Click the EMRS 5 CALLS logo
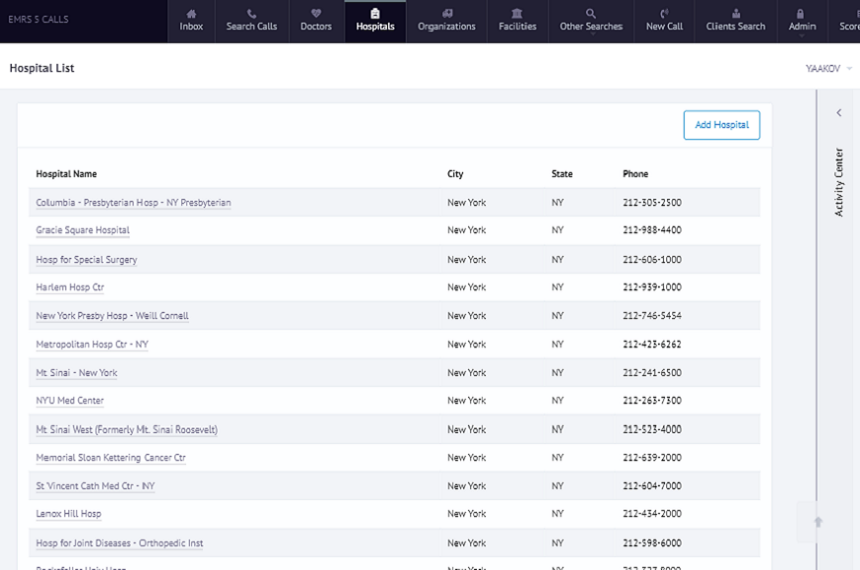This screenshot has width=860, height=570. coord(41,20)
